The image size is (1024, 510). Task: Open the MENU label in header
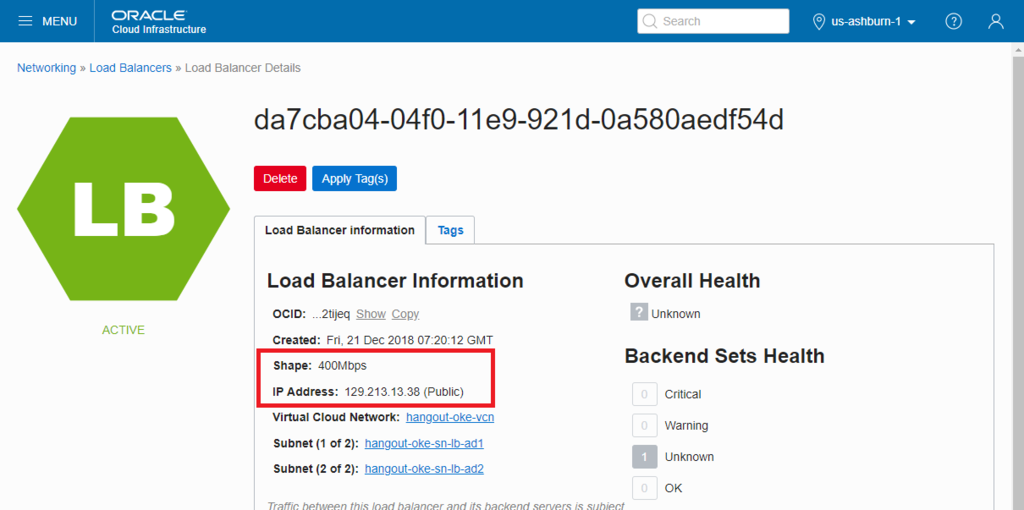(59, 22)
